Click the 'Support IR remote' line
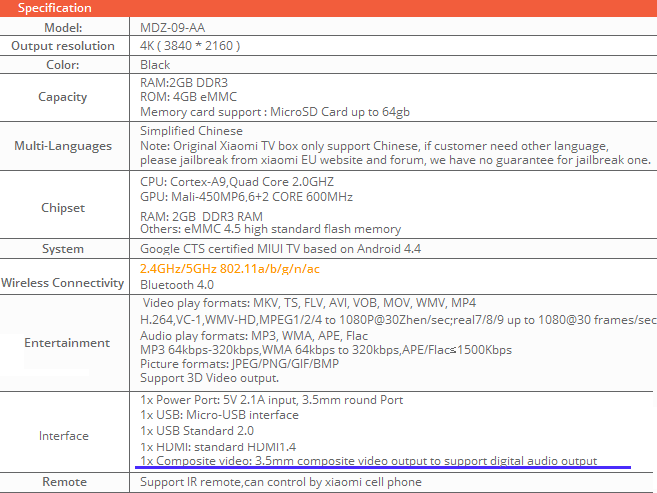This screenshot has width=657, height=493. 281,482
